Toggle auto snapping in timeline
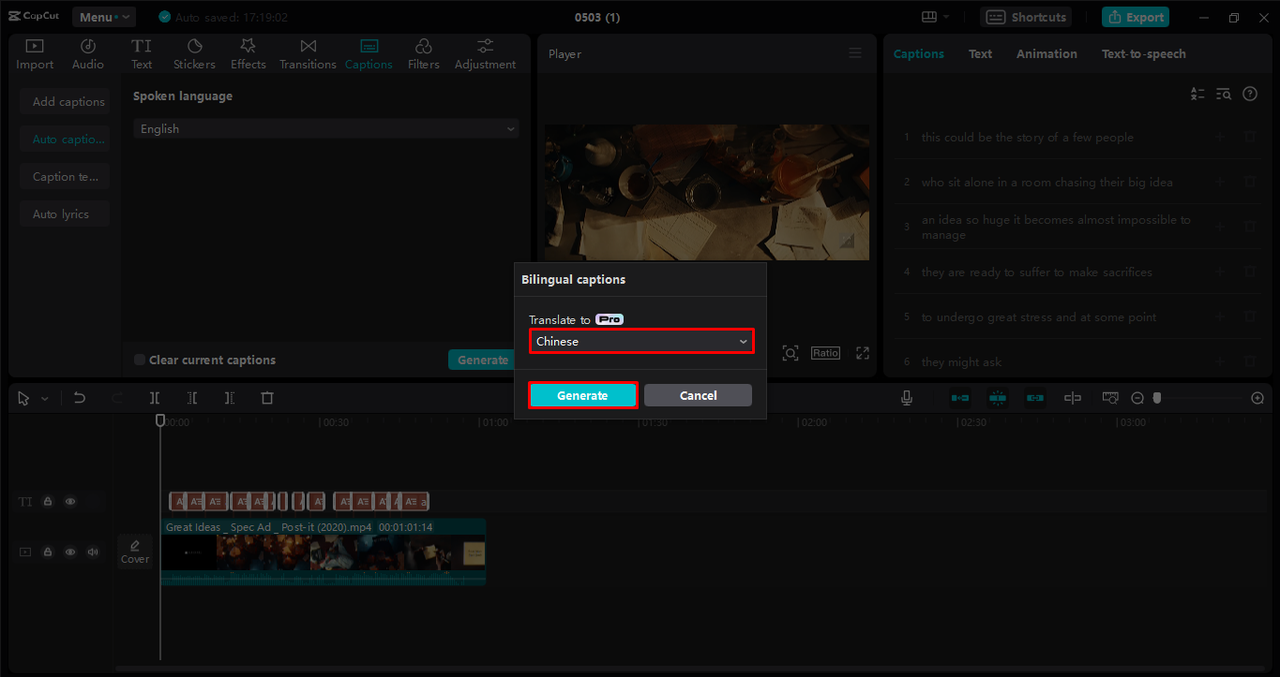1280x677 pixels. pyautogui.click(x=997, y=398)
